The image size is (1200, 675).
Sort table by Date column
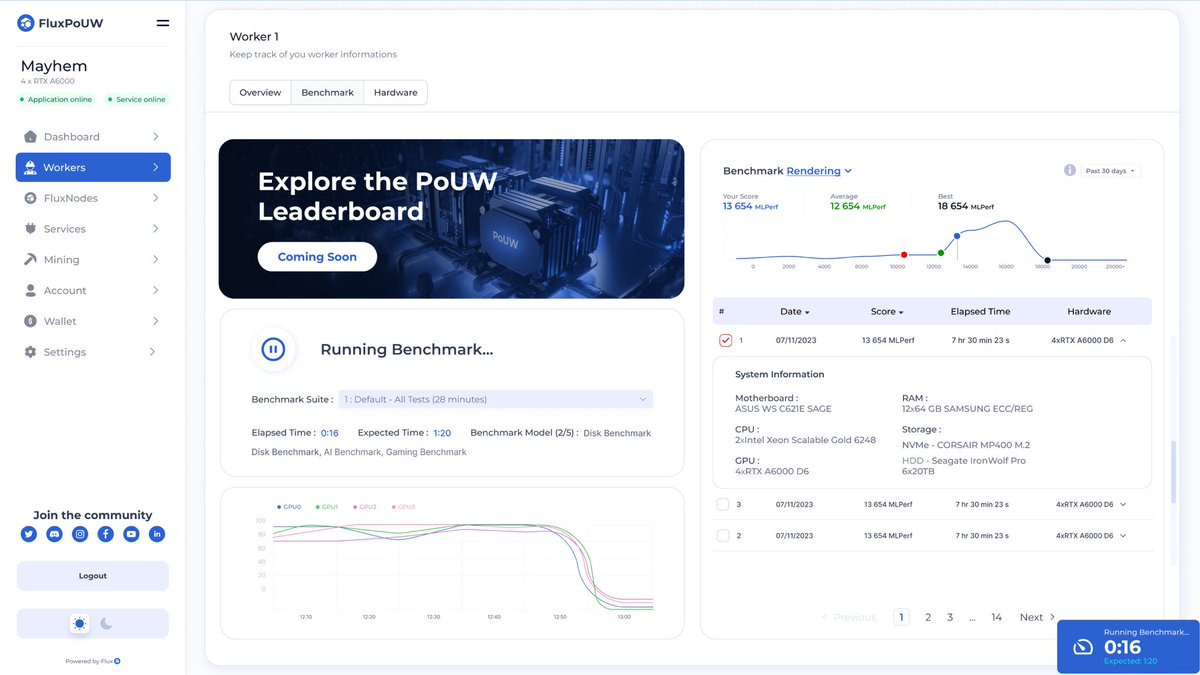[795, 311]
